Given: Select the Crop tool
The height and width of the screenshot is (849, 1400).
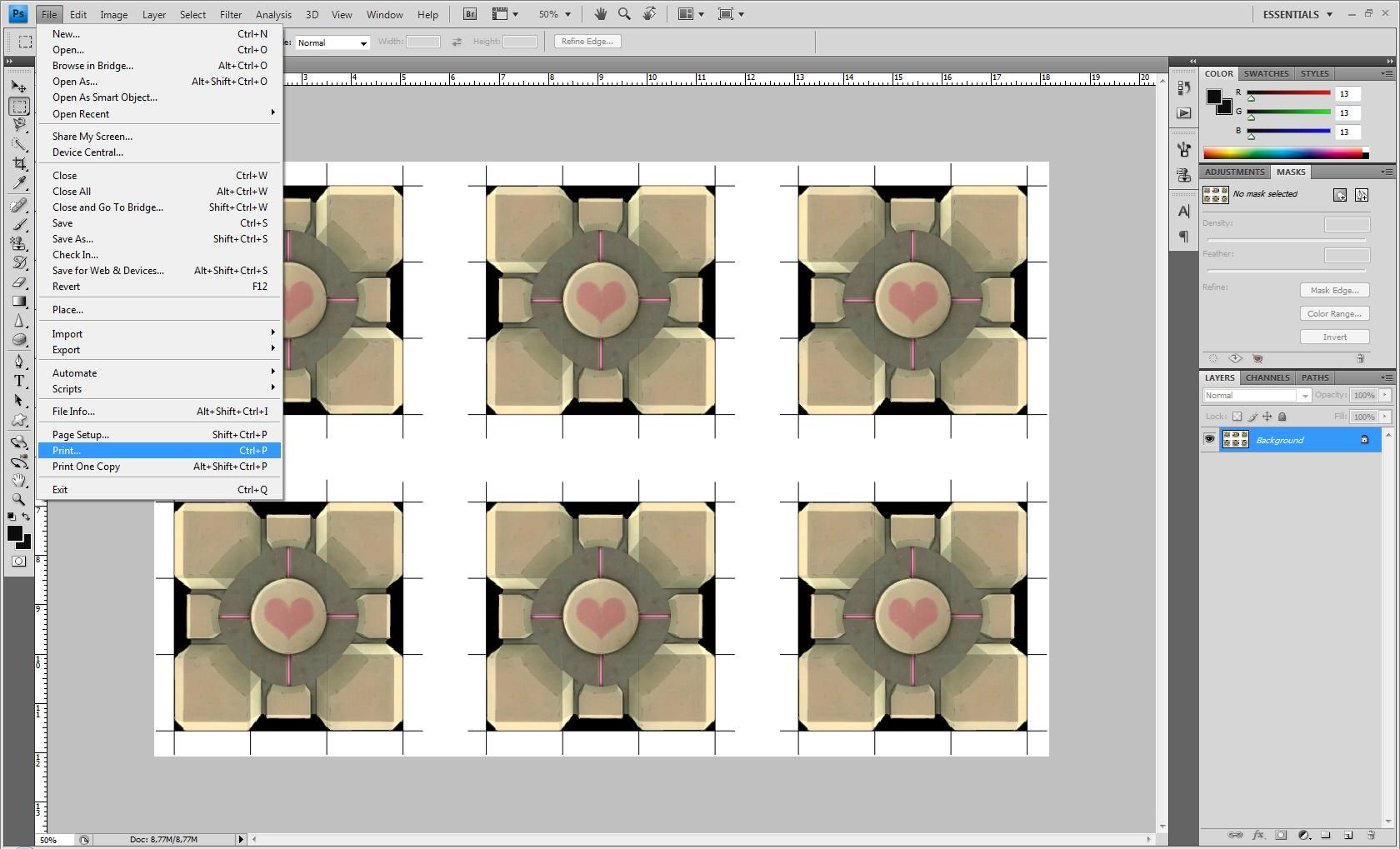Looking at the screenshot, I should pyautogui.click(x=19, y=163).
